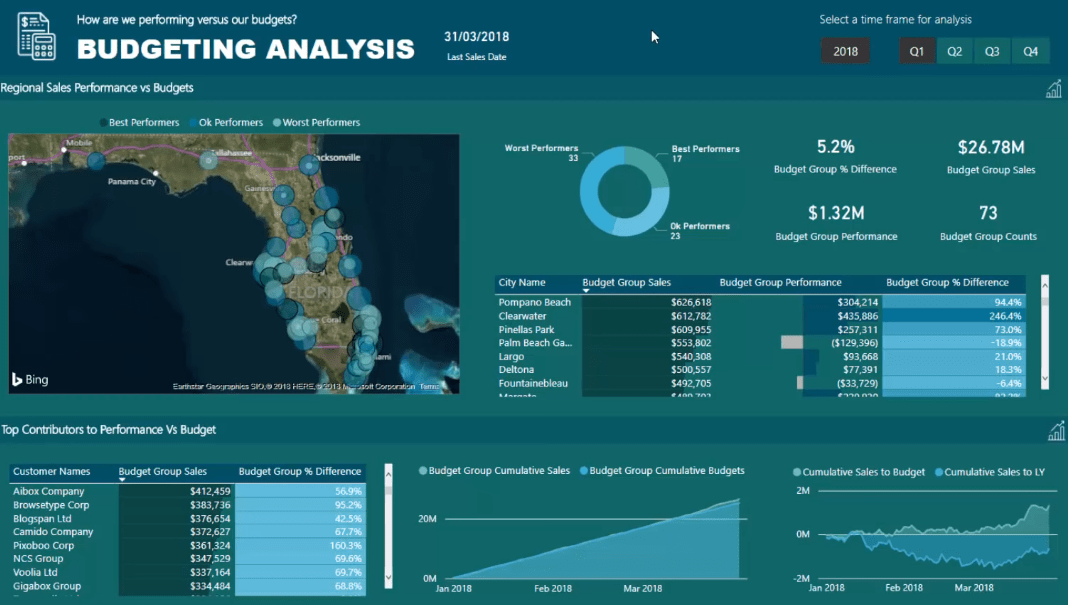Sort by City Name column header
The width and height of the screenshot is (1068, 605).
(x=522, y=283)
